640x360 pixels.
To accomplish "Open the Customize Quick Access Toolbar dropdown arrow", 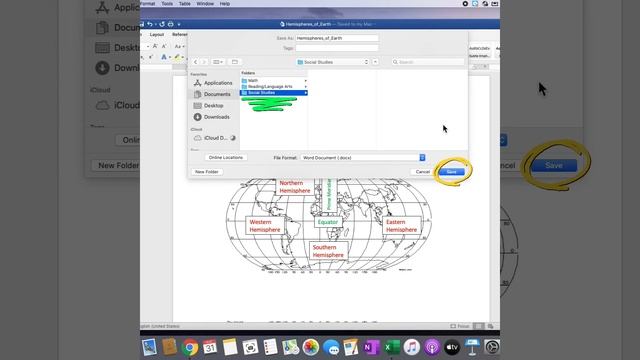I will (179, 24).
